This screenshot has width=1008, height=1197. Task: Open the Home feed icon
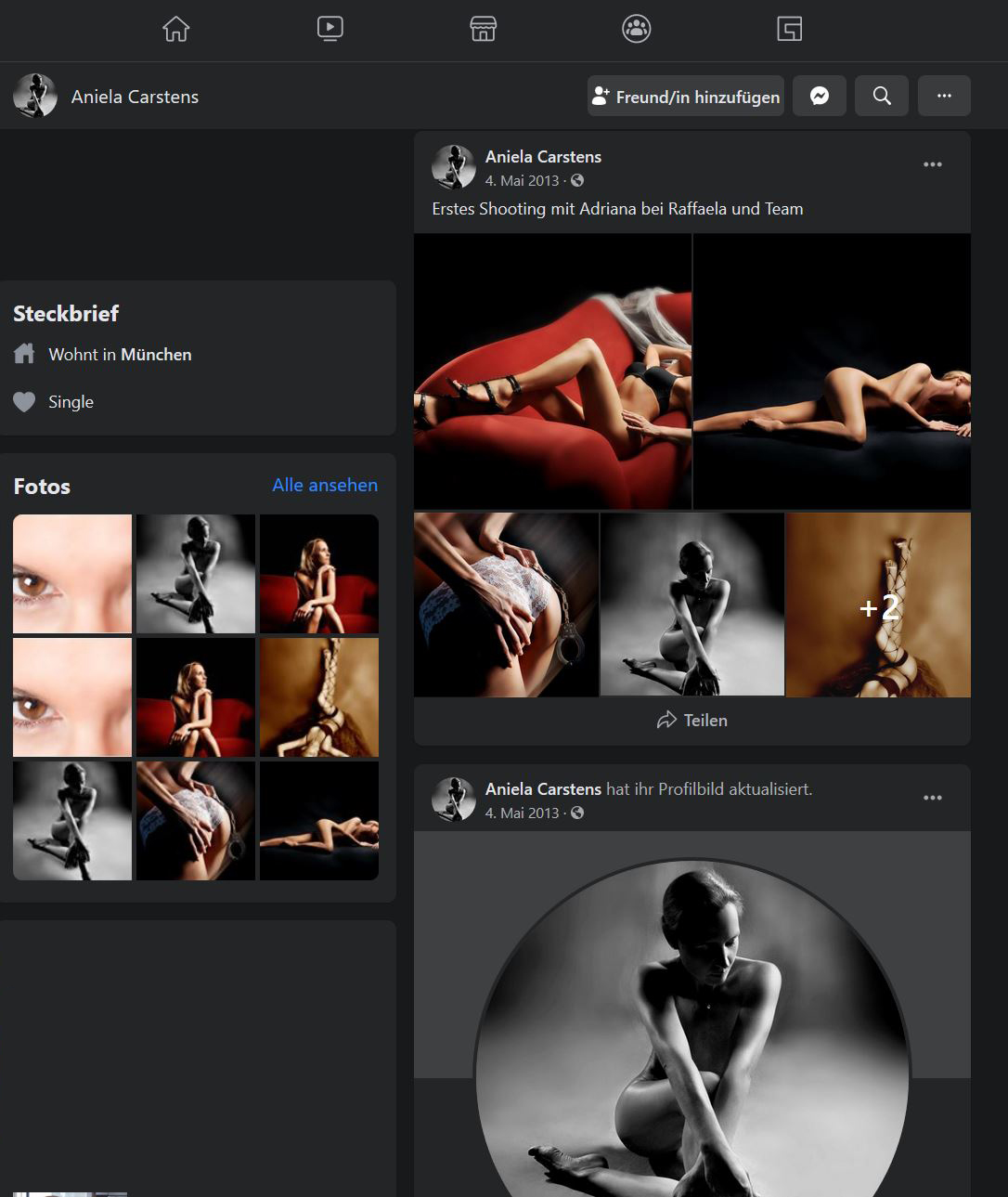(x=176, y=29)
